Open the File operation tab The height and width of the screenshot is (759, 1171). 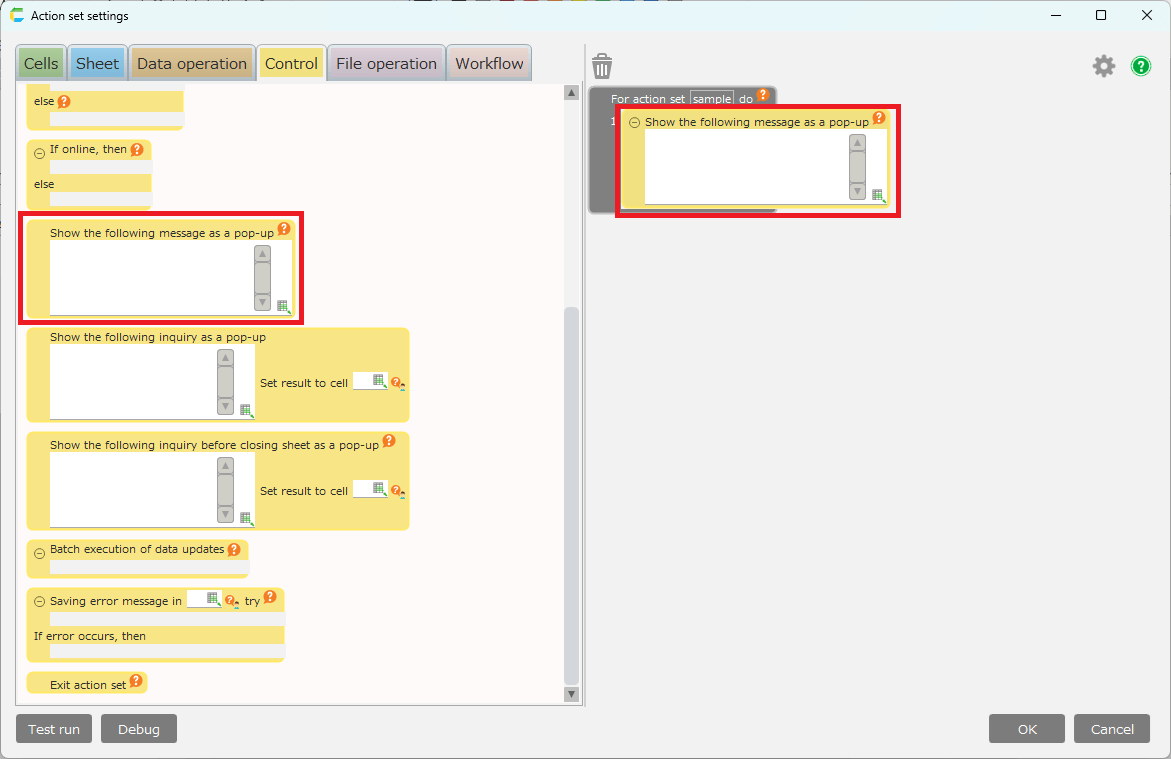tap(386, 64)
